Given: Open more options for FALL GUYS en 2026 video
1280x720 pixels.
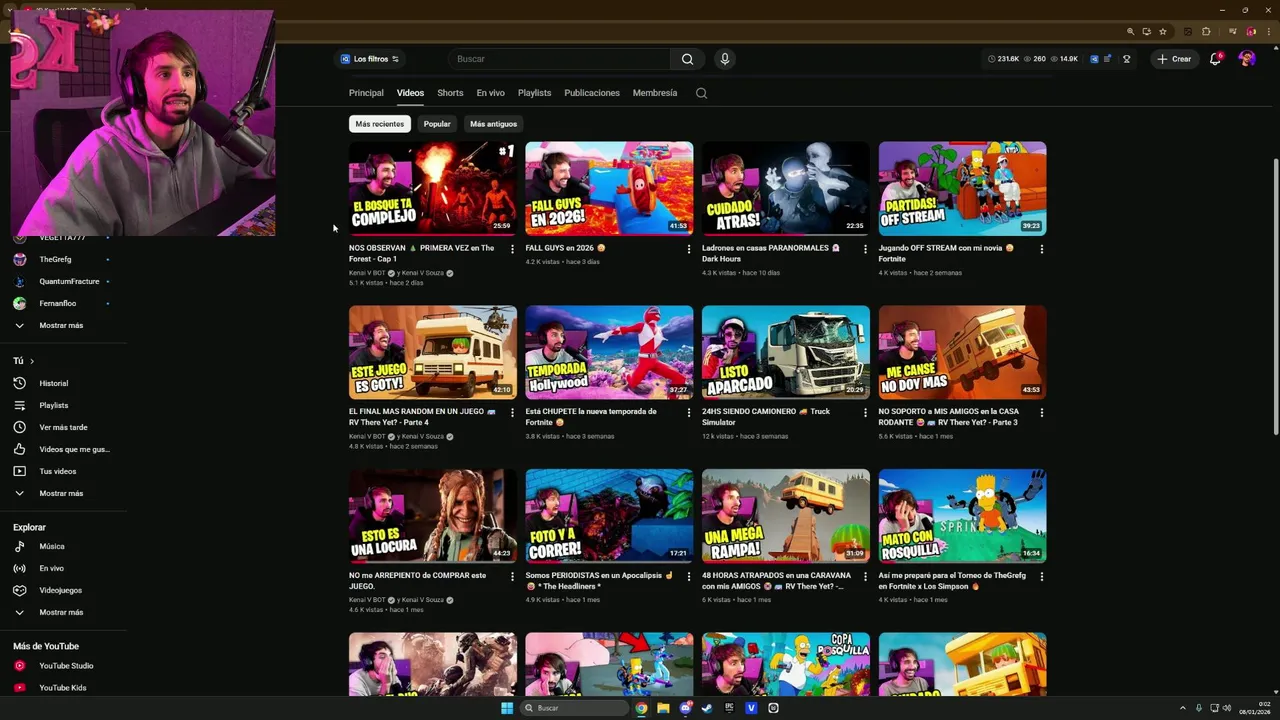Looking at the screenshot, I should (688, 249).
